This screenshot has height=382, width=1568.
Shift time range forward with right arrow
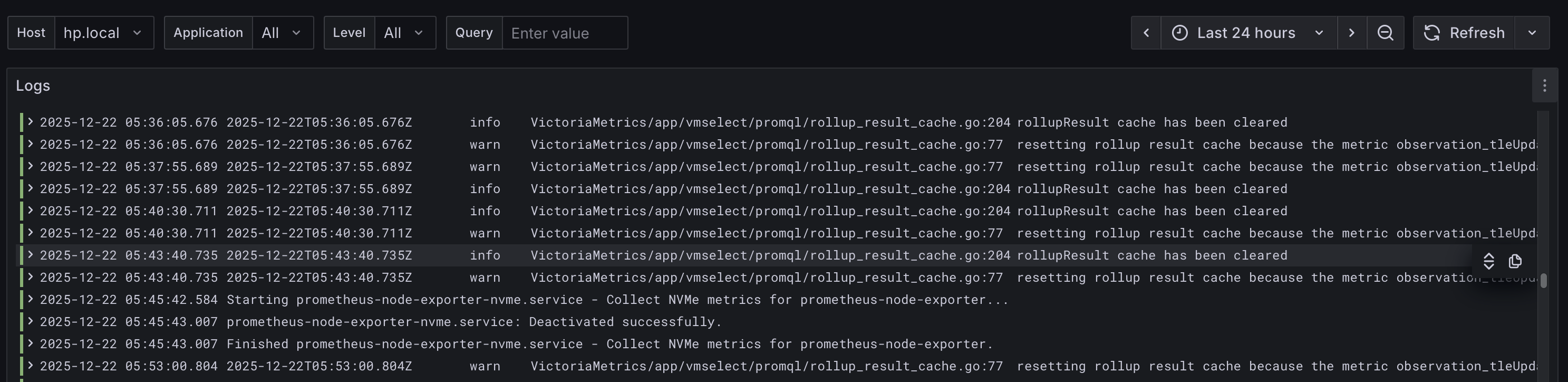(1352, 33)
